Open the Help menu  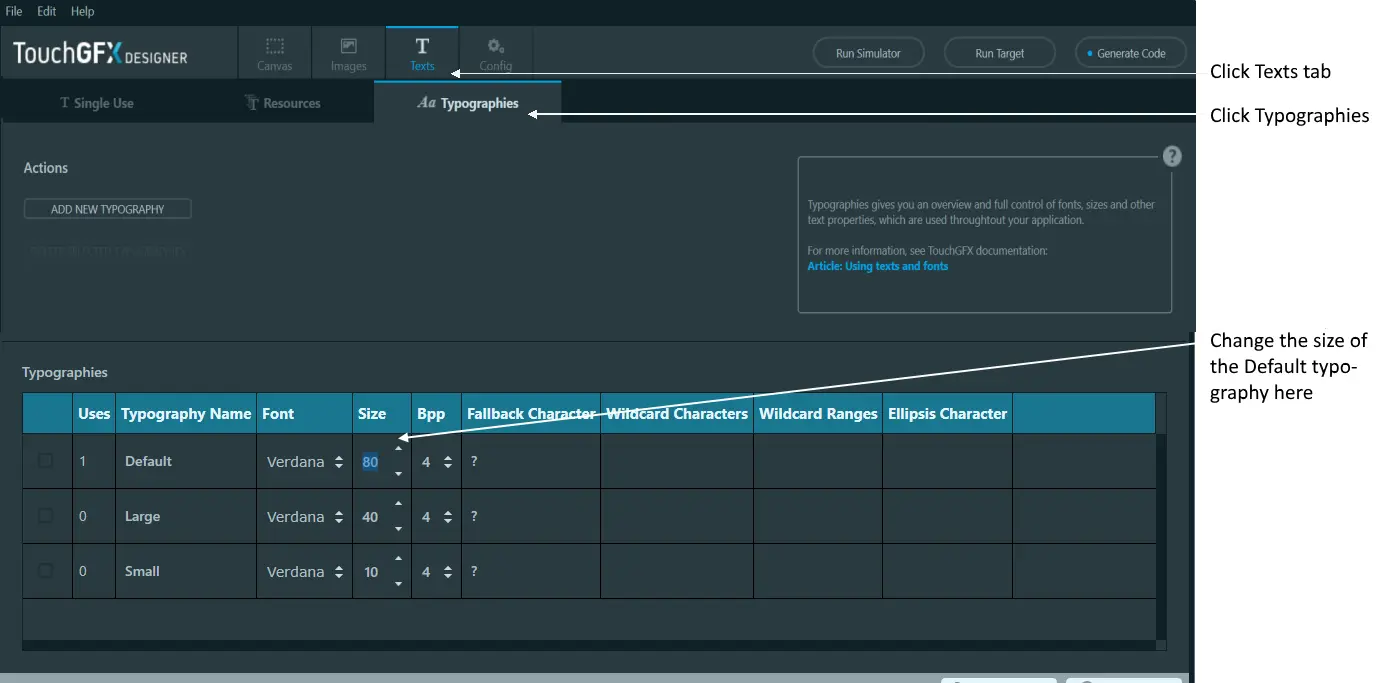tap(83, 11)
